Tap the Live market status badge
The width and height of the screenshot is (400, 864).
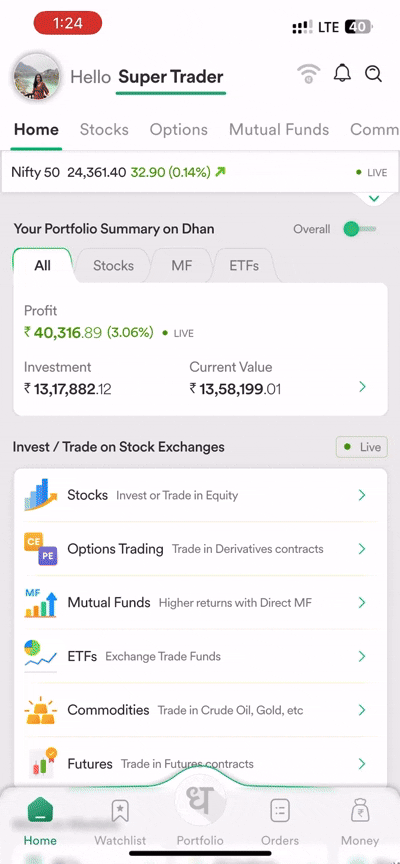(x=362, y=447)
